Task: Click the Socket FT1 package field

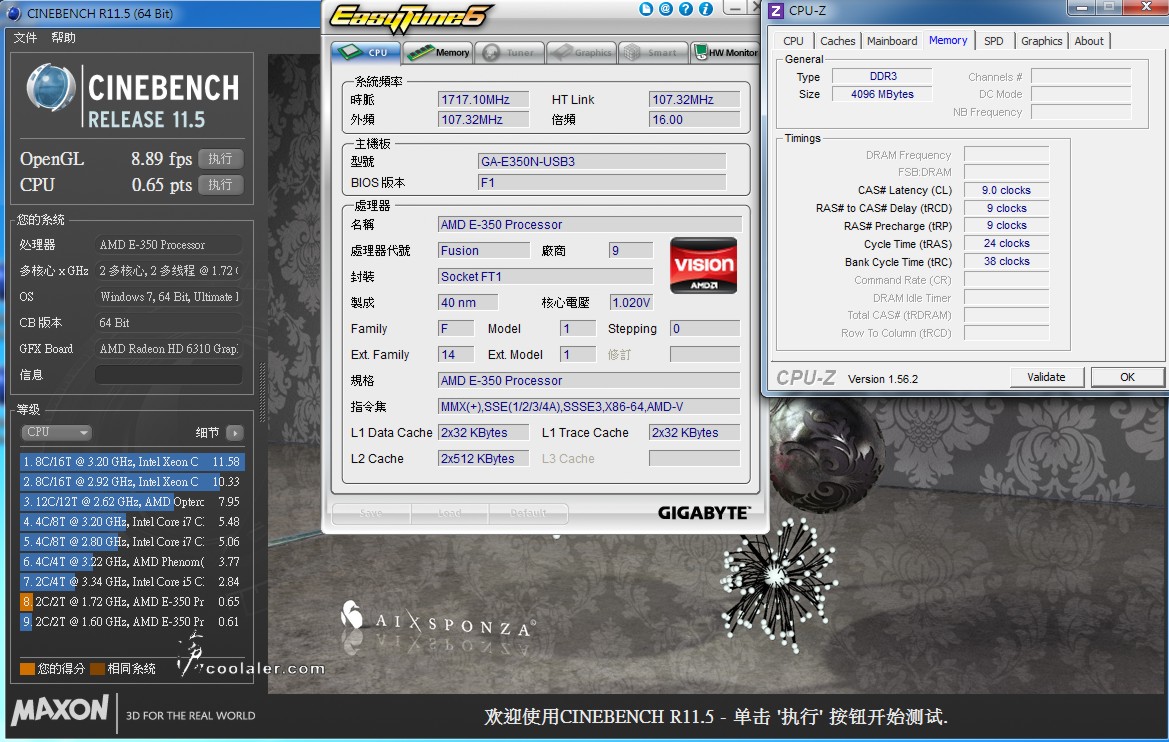Action: coord(545,277)
